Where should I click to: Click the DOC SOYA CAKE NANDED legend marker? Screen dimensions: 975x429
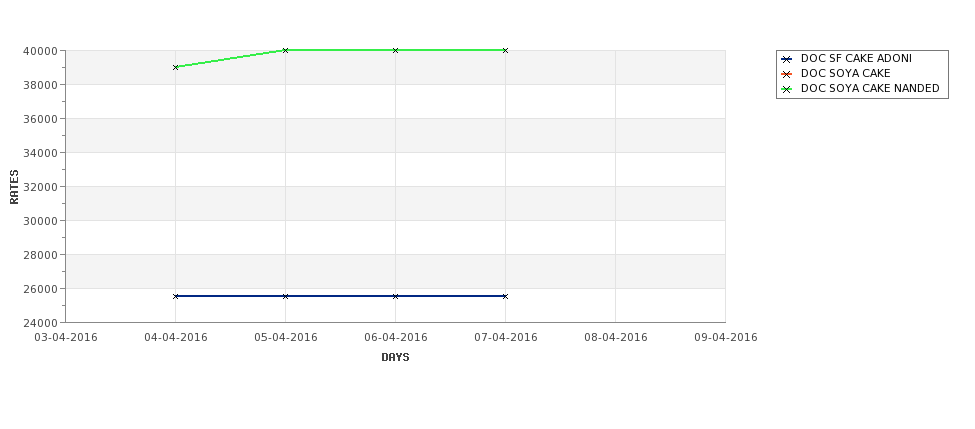[787, 89]
